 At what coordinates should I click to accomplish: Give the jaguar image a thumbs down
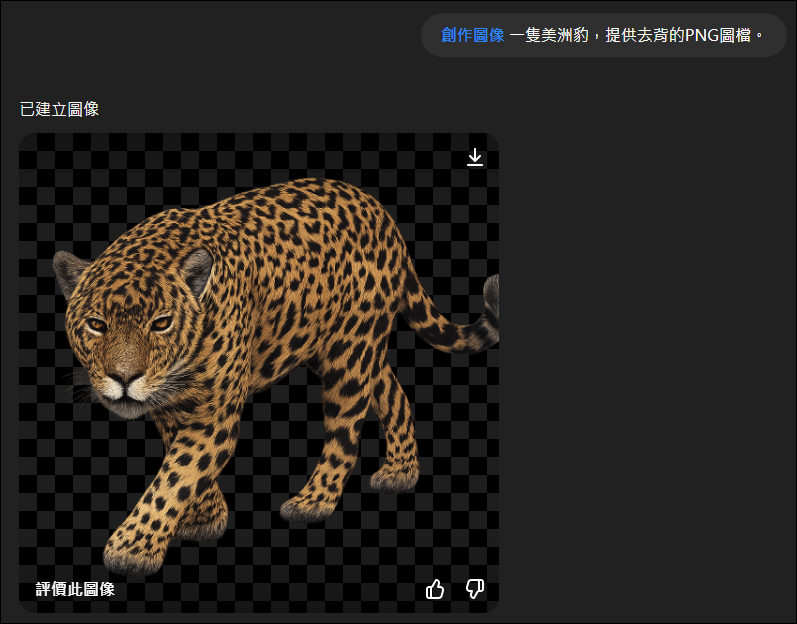pos(475,589)
